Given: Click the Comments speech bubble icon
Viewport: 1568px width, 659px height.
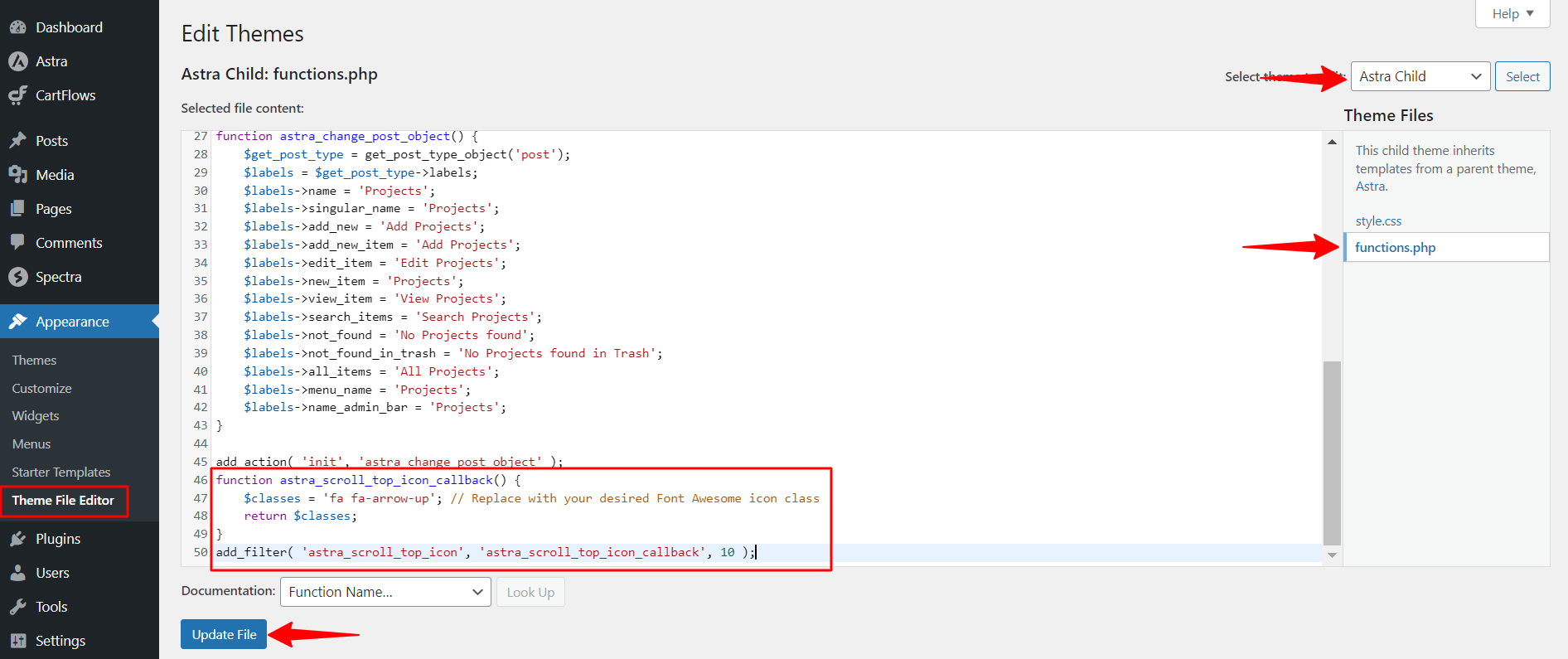Looking at the screenshot, I should click(x=18, y=243).
